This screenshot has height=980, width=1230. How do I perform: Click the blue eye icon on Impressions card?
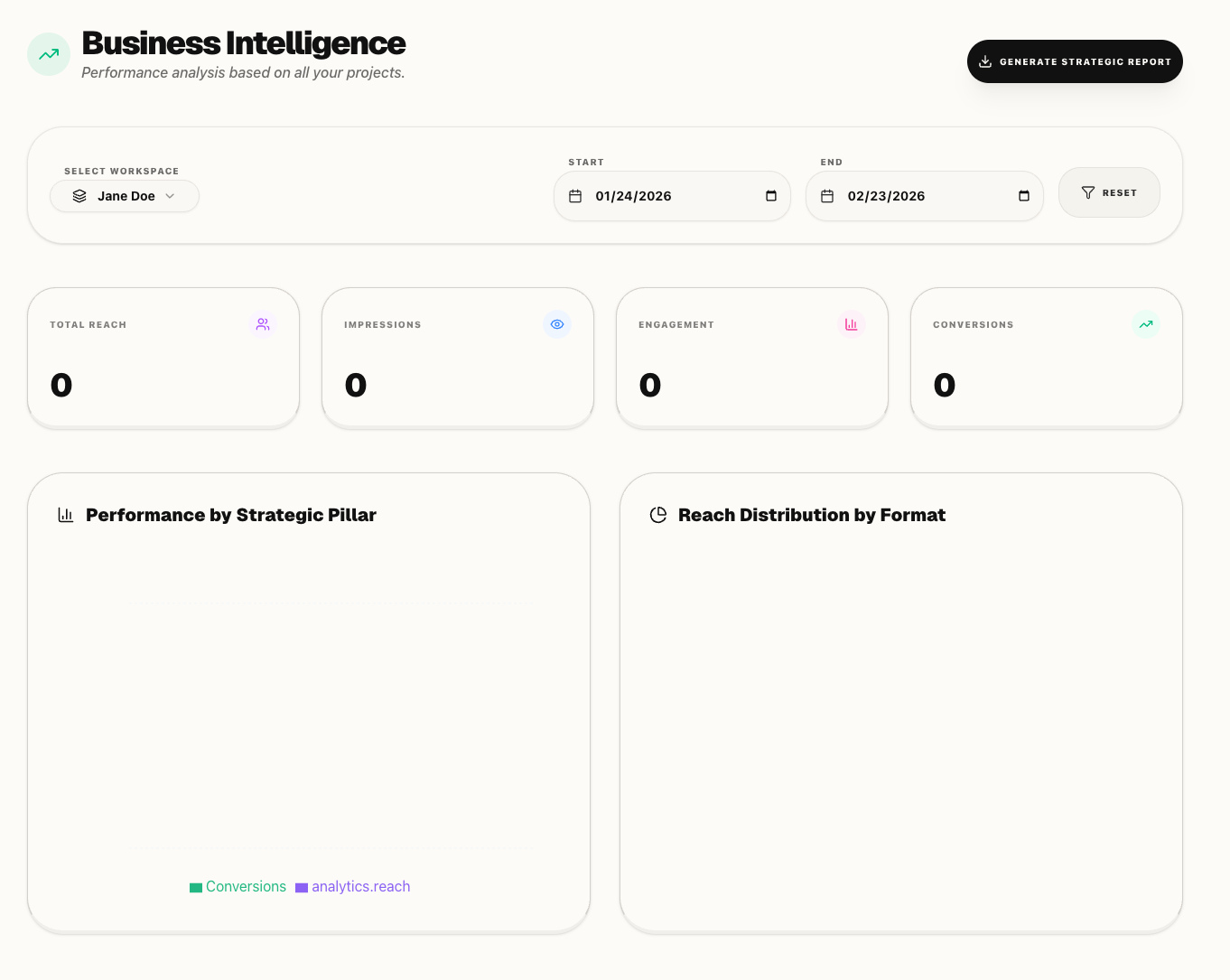(557, 324)
